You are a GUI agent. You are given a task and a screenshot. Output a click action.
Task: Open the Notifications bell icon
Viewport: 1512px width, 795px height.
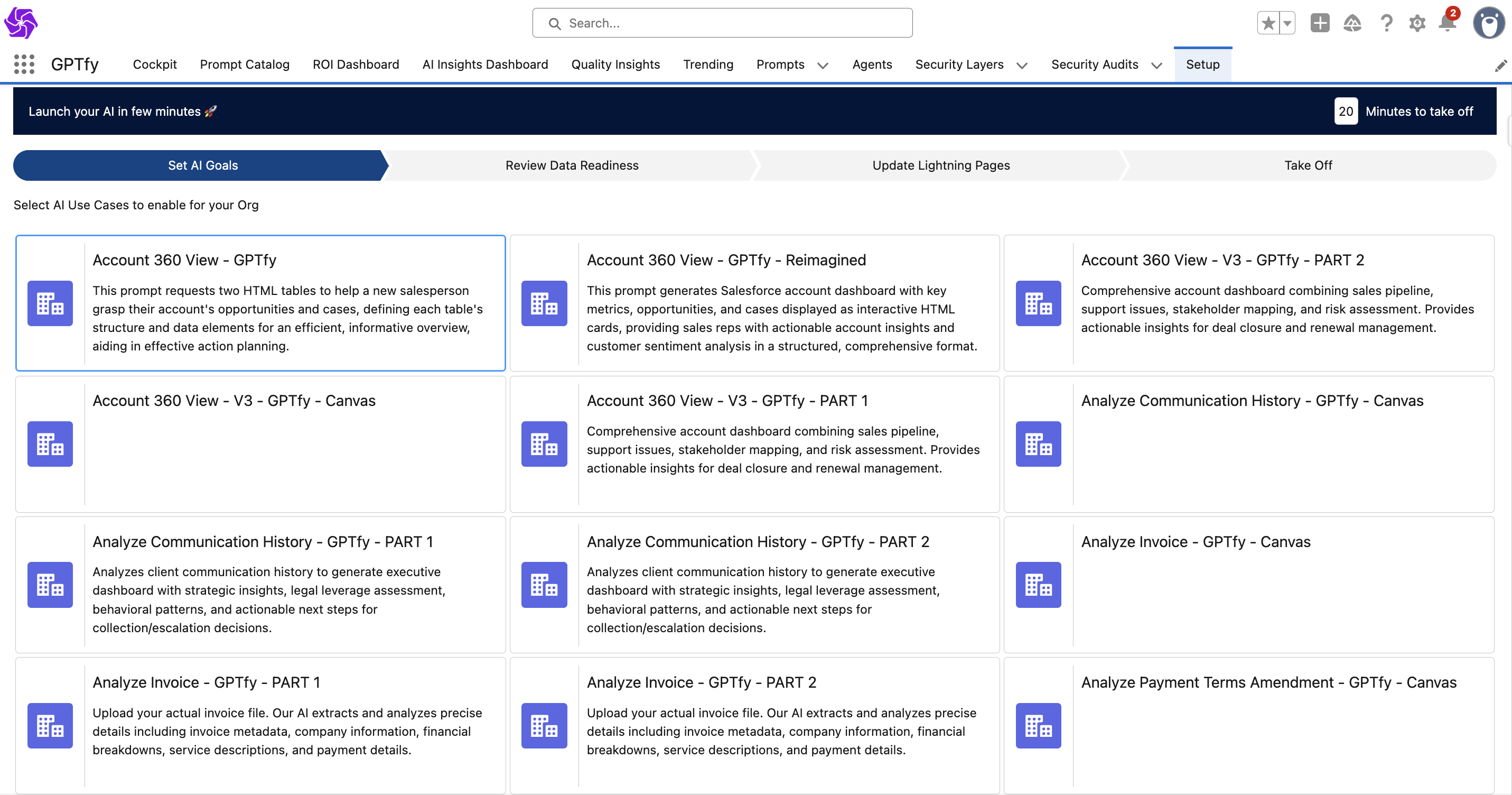(1448, 23)
